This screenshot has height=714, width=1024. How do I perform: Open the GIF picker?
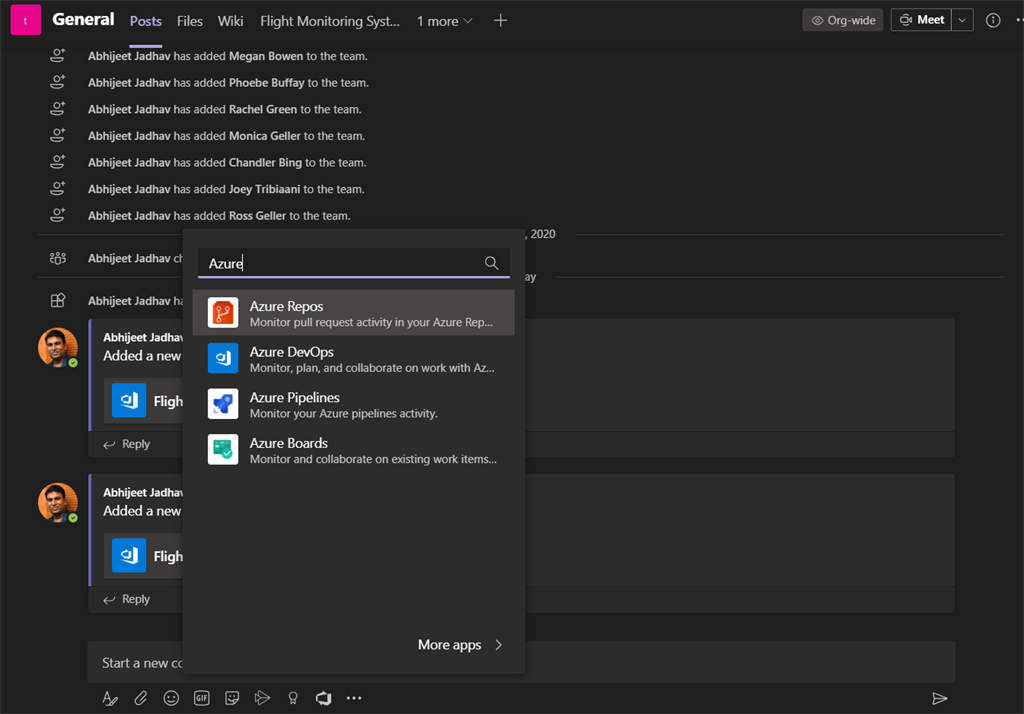pos(201,698)
